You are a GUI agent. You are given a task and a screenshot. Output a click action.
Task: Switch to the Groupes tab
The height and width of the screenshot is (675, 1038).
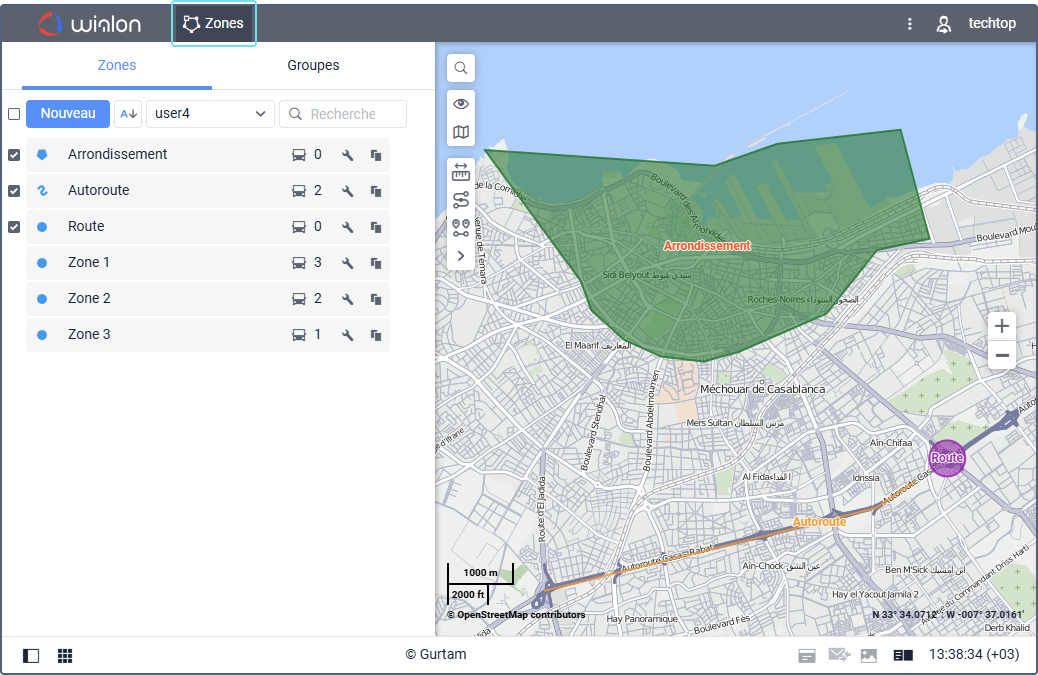(x=313, y=66)
